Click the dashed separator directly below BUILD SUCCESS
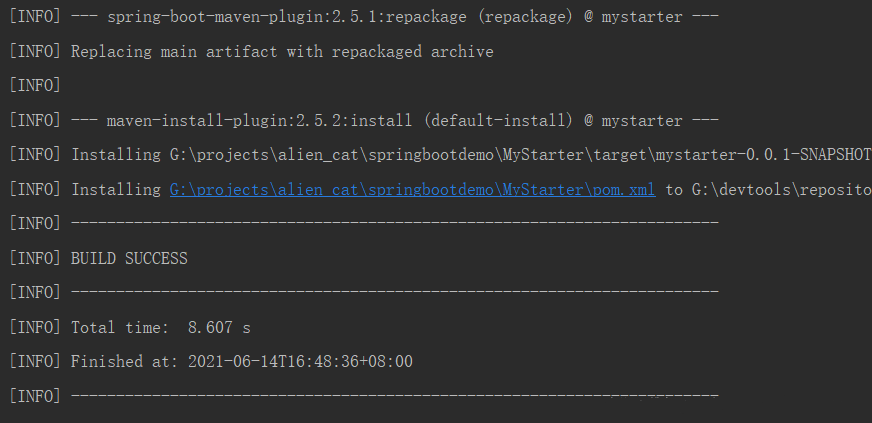This screenshot has width=872, height=423. coord(395,292)
